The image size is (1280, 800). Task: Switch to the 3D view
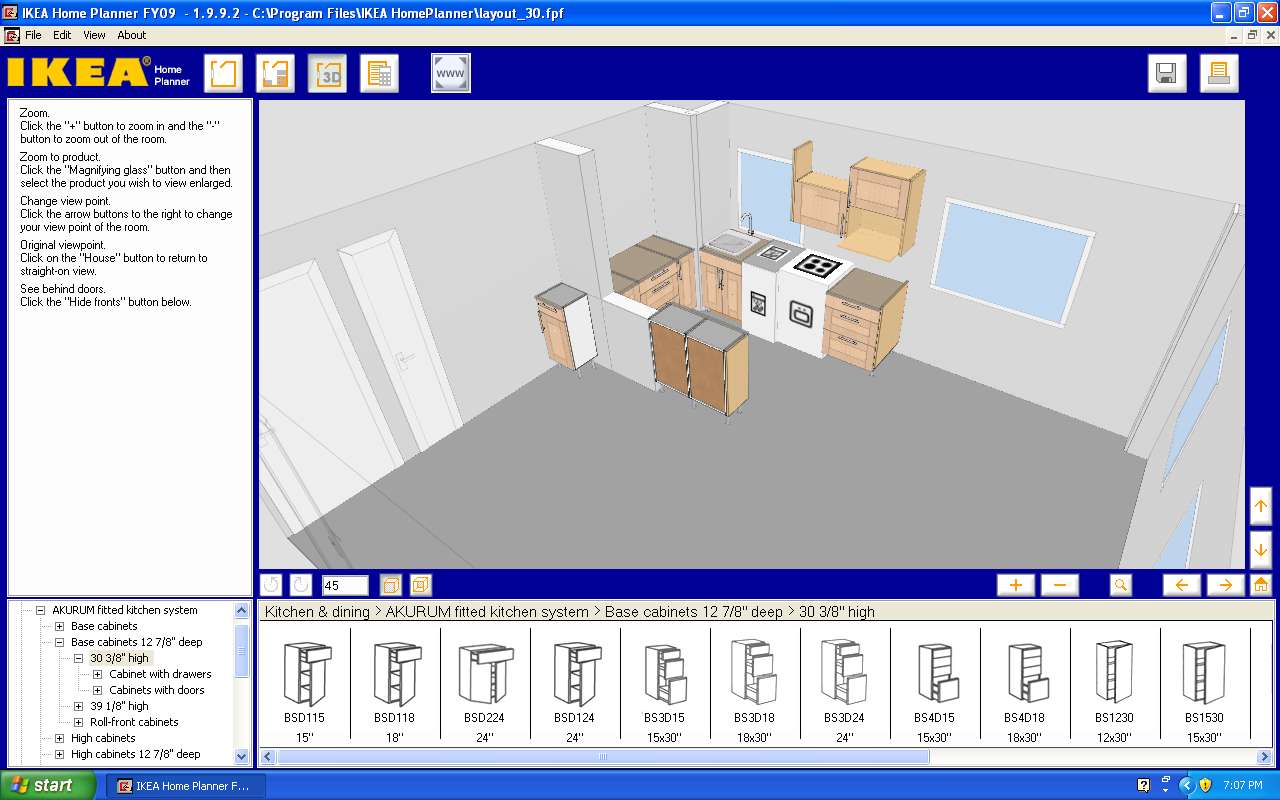coord(328,72)
